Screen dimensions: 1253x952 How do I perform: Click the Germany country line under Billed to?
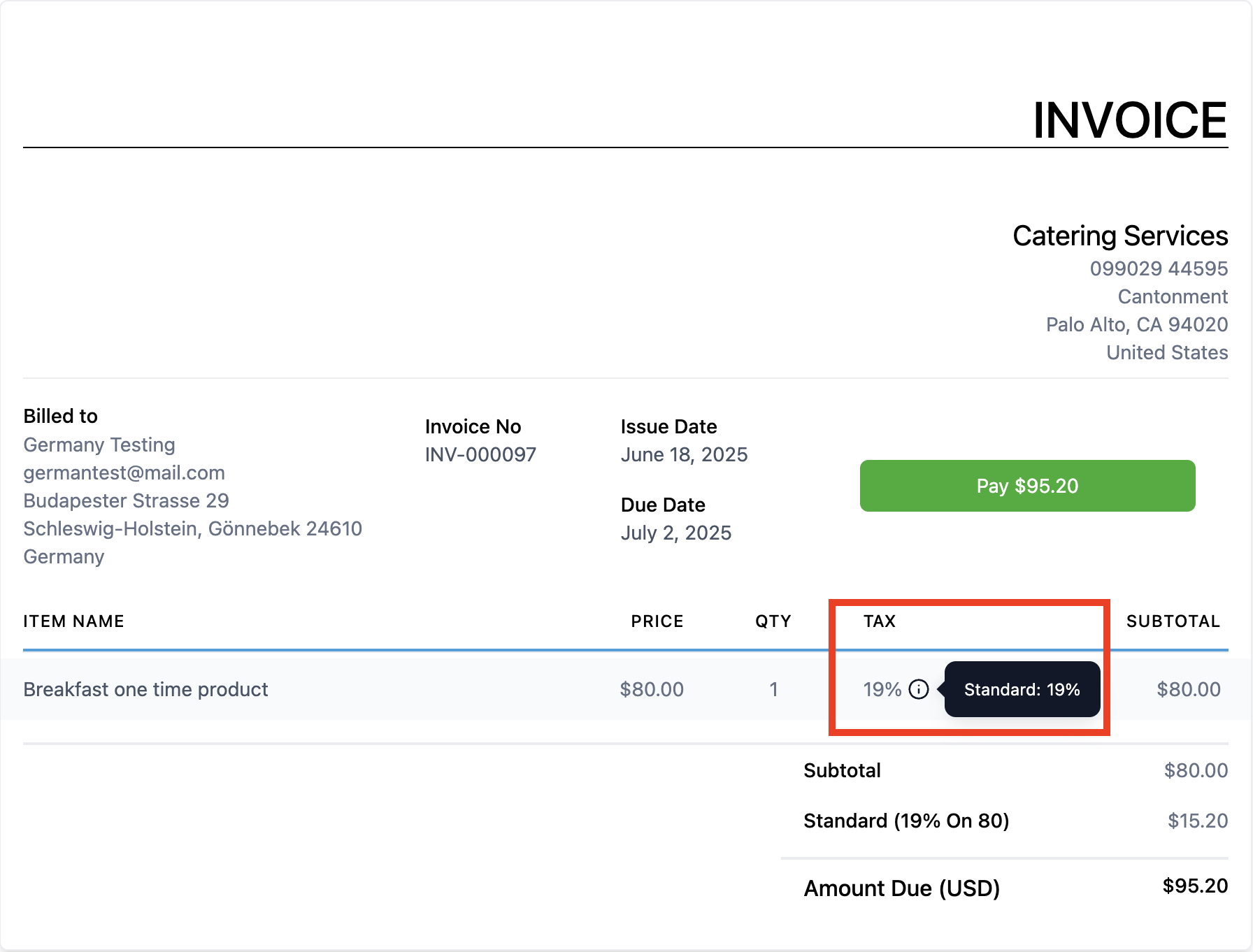pyautogui.click(x=64, y=557)
